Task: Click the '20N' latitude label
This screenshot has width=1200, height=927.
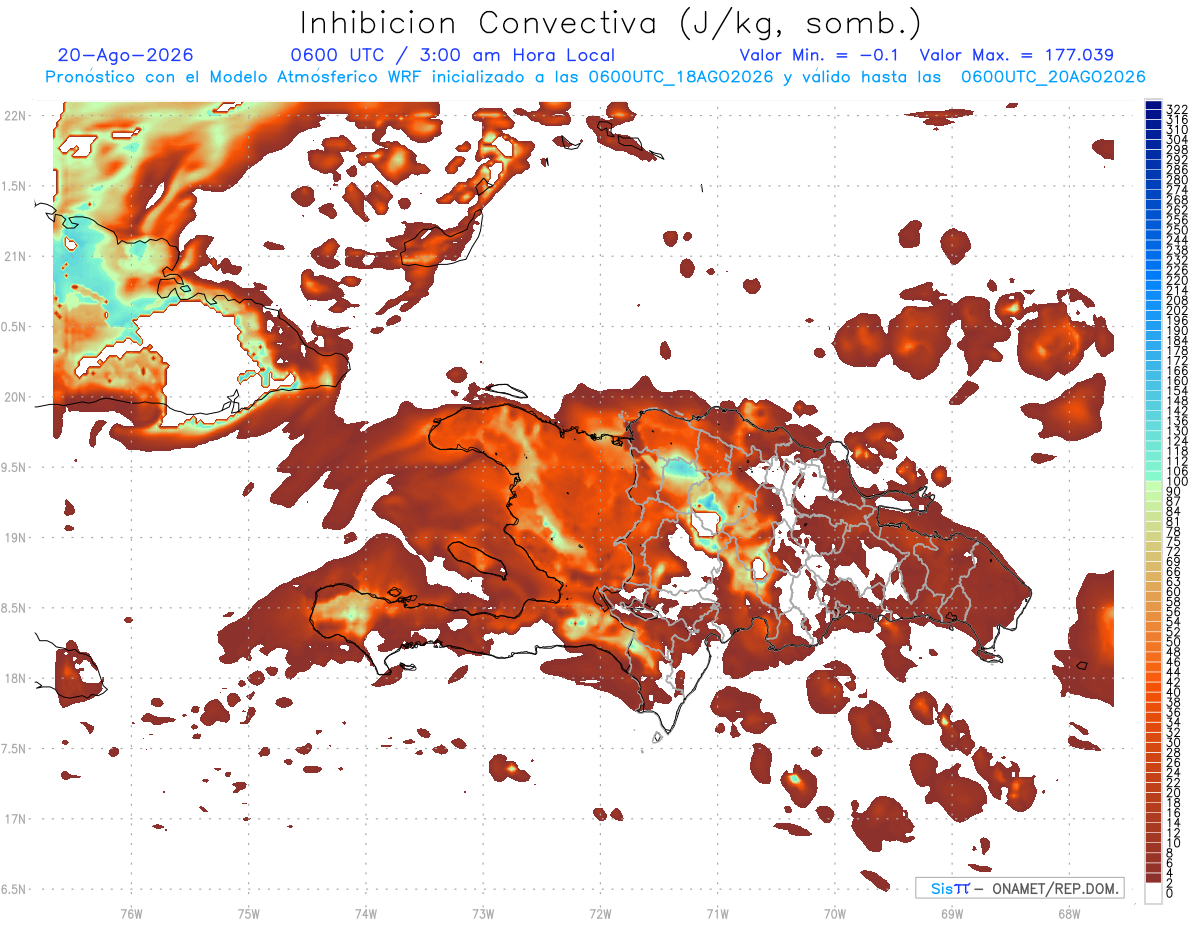Action: [15, 397]
